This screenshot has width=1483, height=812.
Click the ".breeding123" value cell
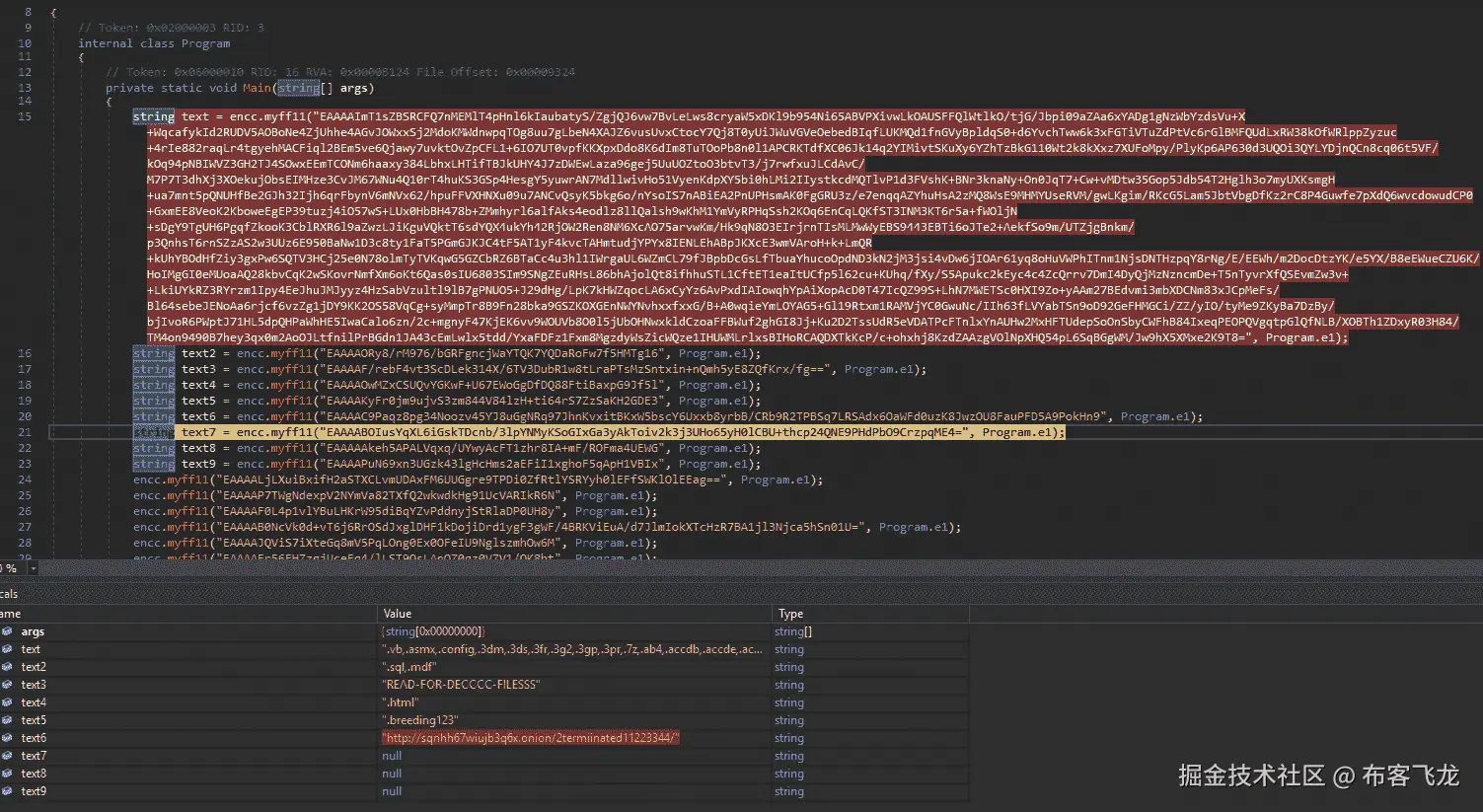(x=421, y=720)
